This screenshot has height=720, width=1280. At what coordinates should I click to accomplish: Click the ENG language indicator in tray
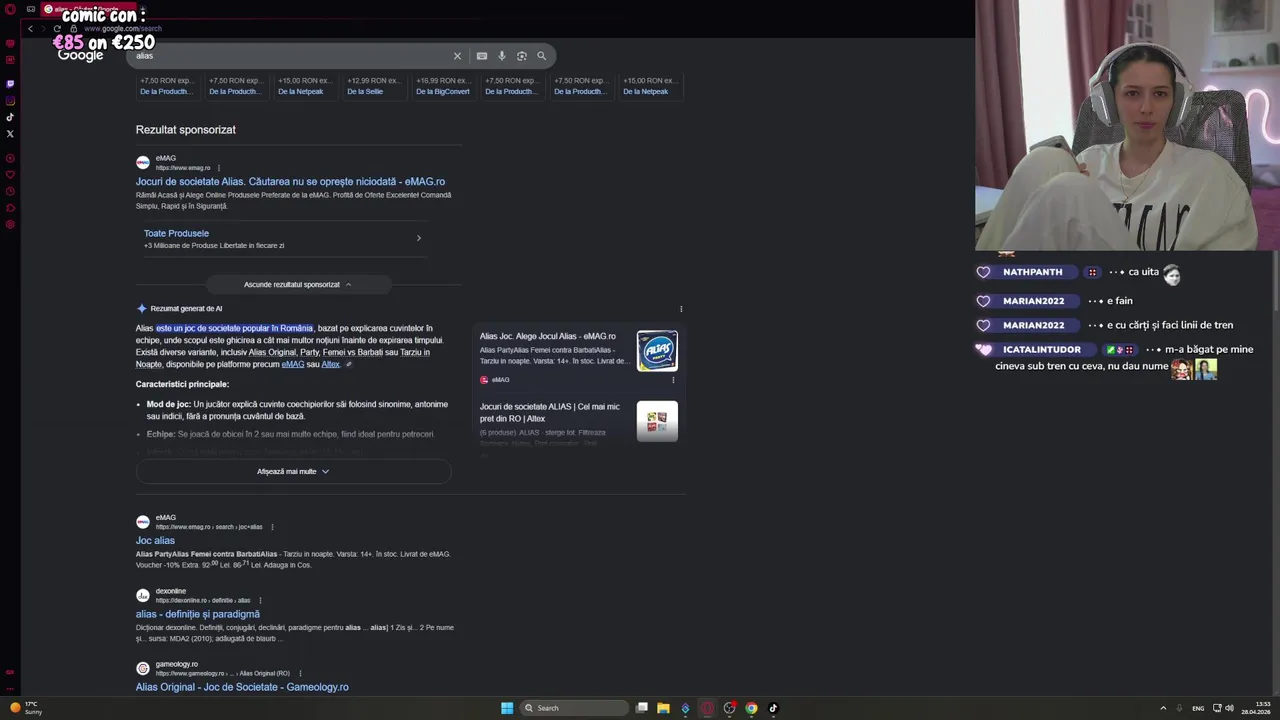tap(1198, 708)
